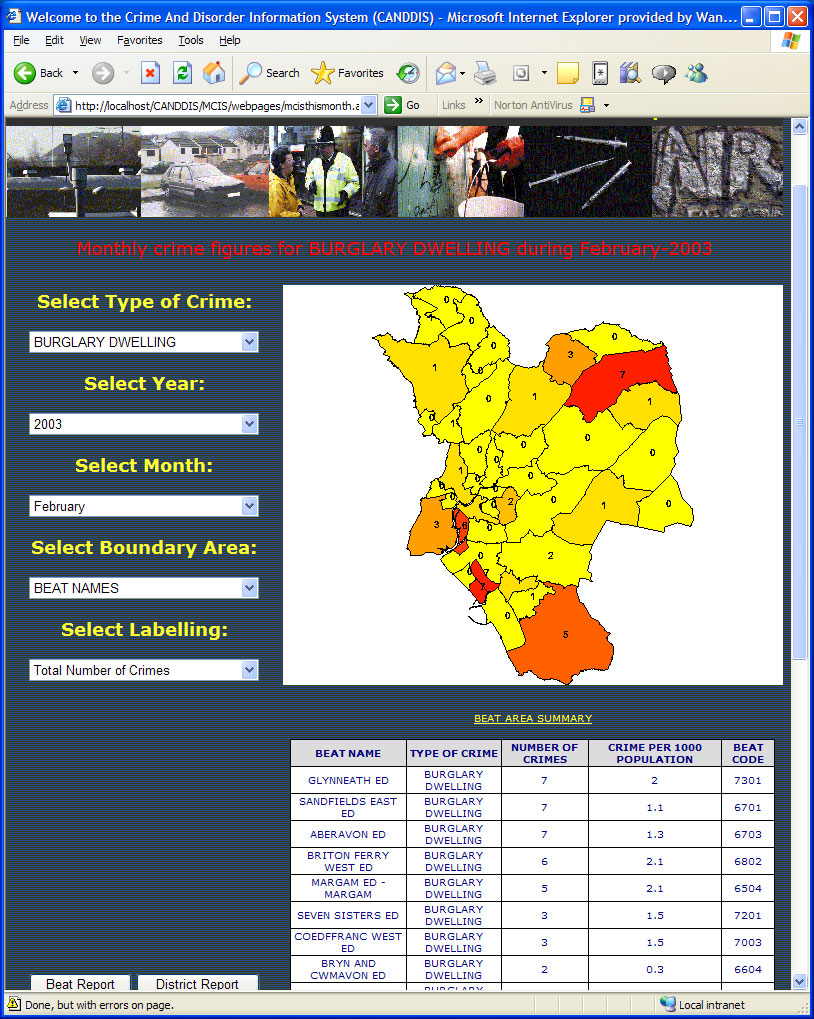Click the Back navigation button
814x1019 pixels.
point(38,73)
